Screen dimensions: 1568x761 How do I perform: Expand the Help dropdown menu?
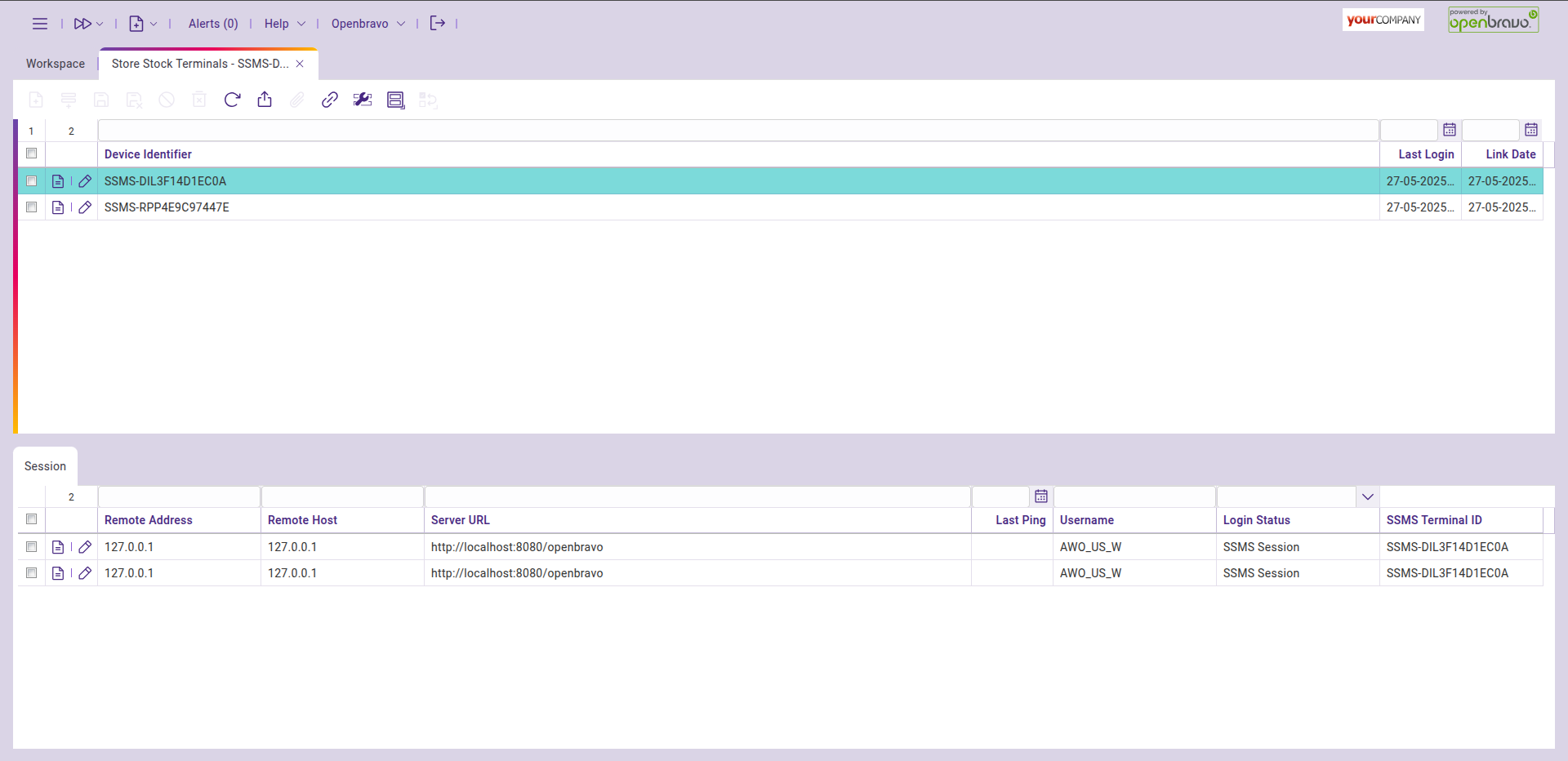tap(284, 24)
